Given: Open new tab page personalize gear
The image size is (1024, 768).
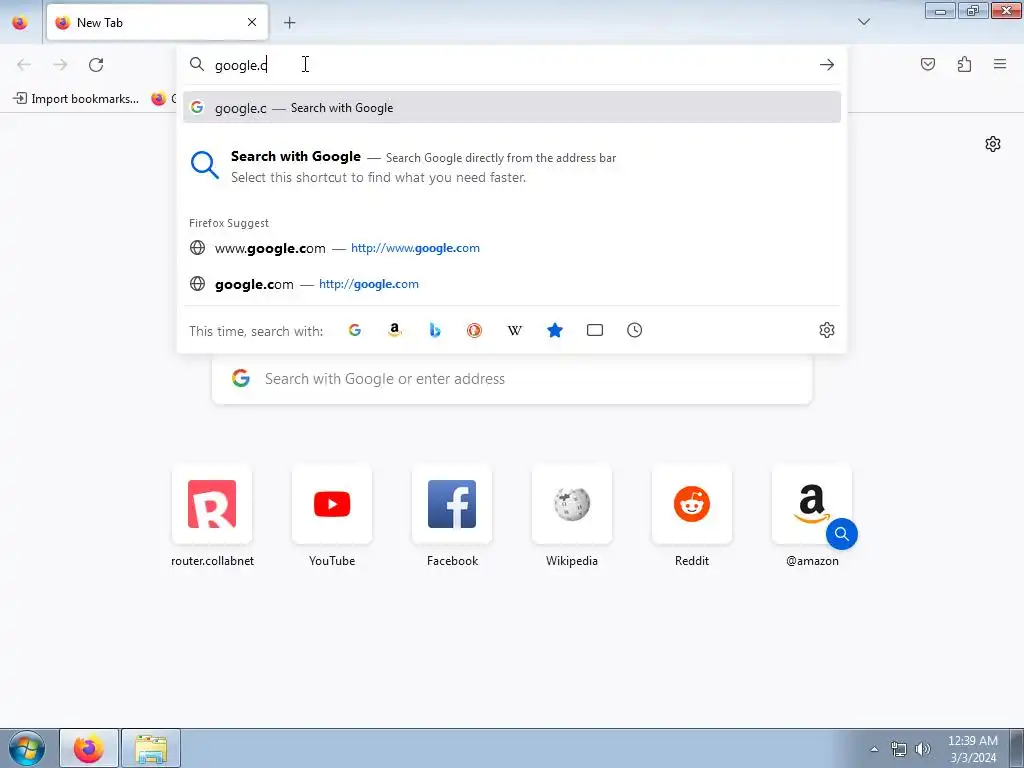Looking at the screenshot, I should click(x=993, y=144).
